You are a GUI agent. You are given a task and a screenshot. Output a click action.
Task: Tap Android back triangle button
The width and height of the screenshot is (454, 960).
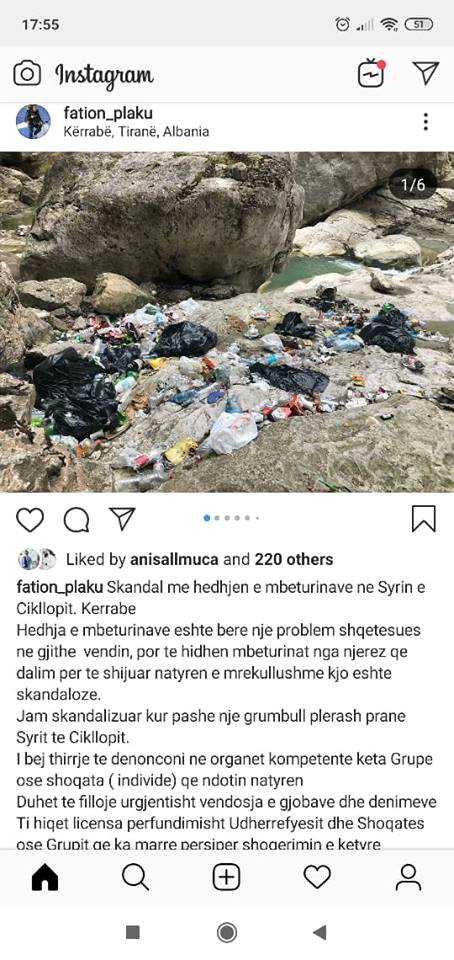coord(319,932)
